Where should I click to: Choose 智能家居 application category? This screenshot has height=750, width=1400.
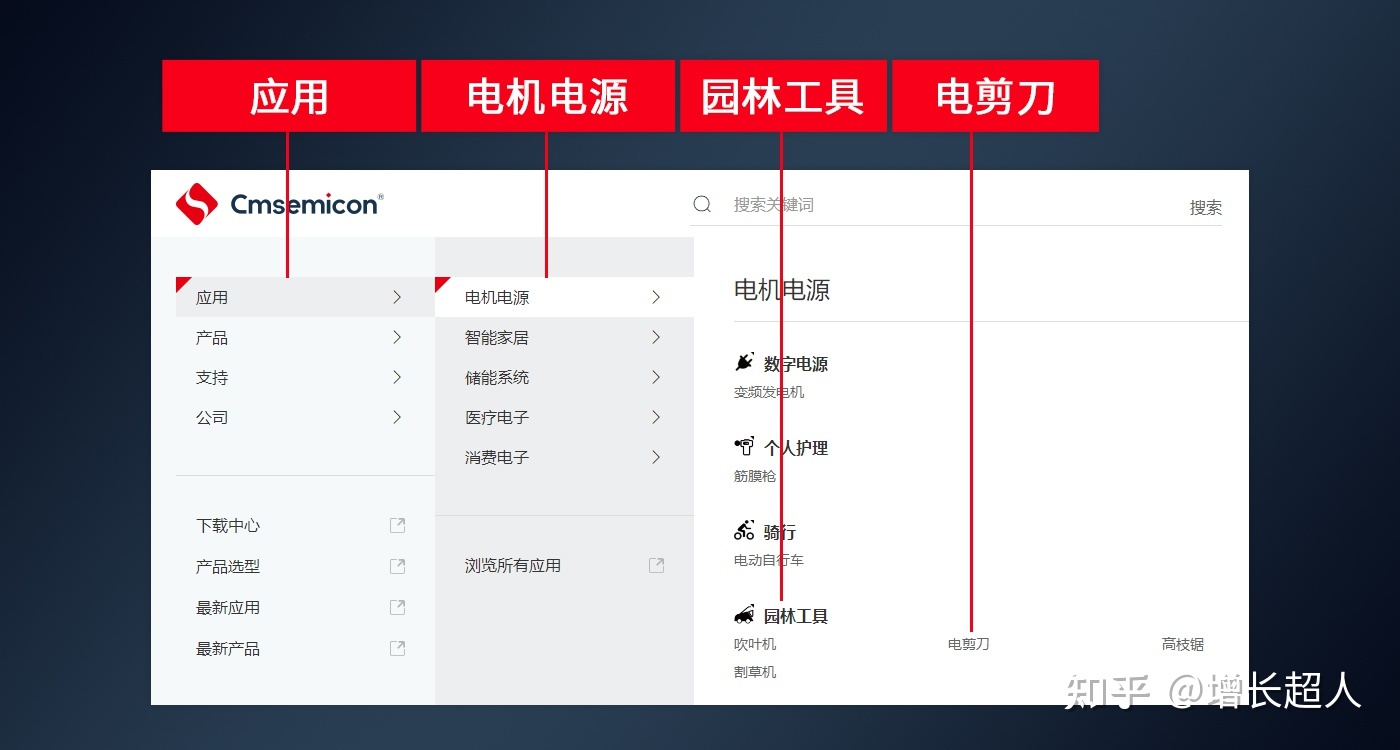[x=564, y=337]
